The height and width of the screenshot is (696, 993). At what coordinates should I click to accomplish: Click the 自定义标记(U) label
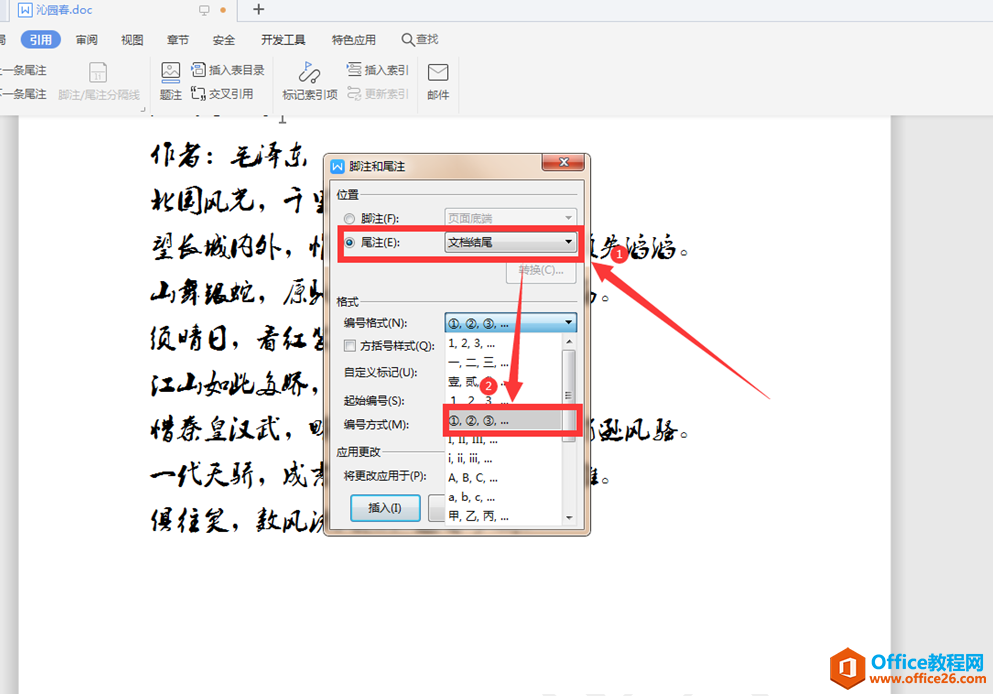pos(381,372)
